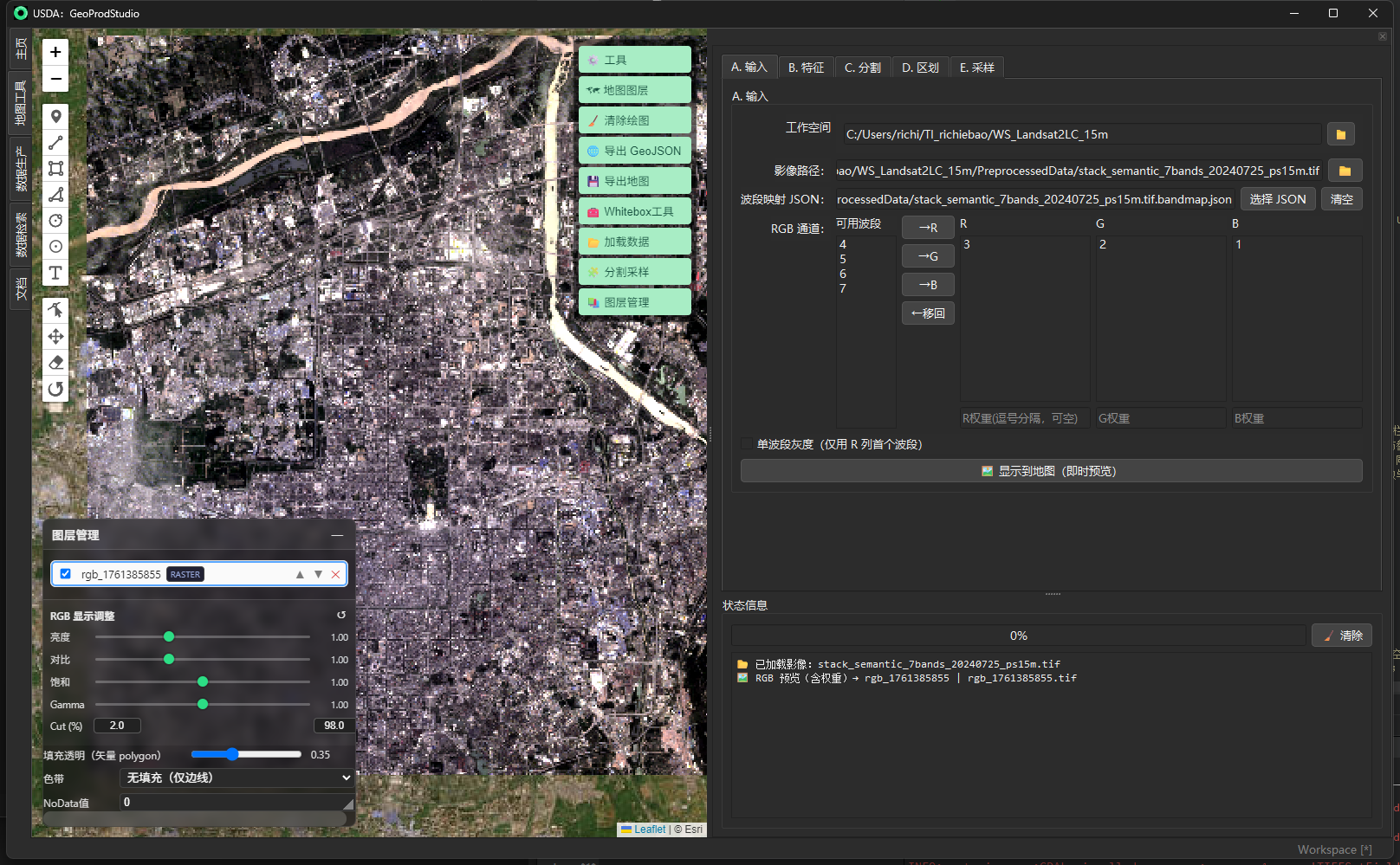
Task: Open the folder browser for 影像路径
Action: 1345,170
